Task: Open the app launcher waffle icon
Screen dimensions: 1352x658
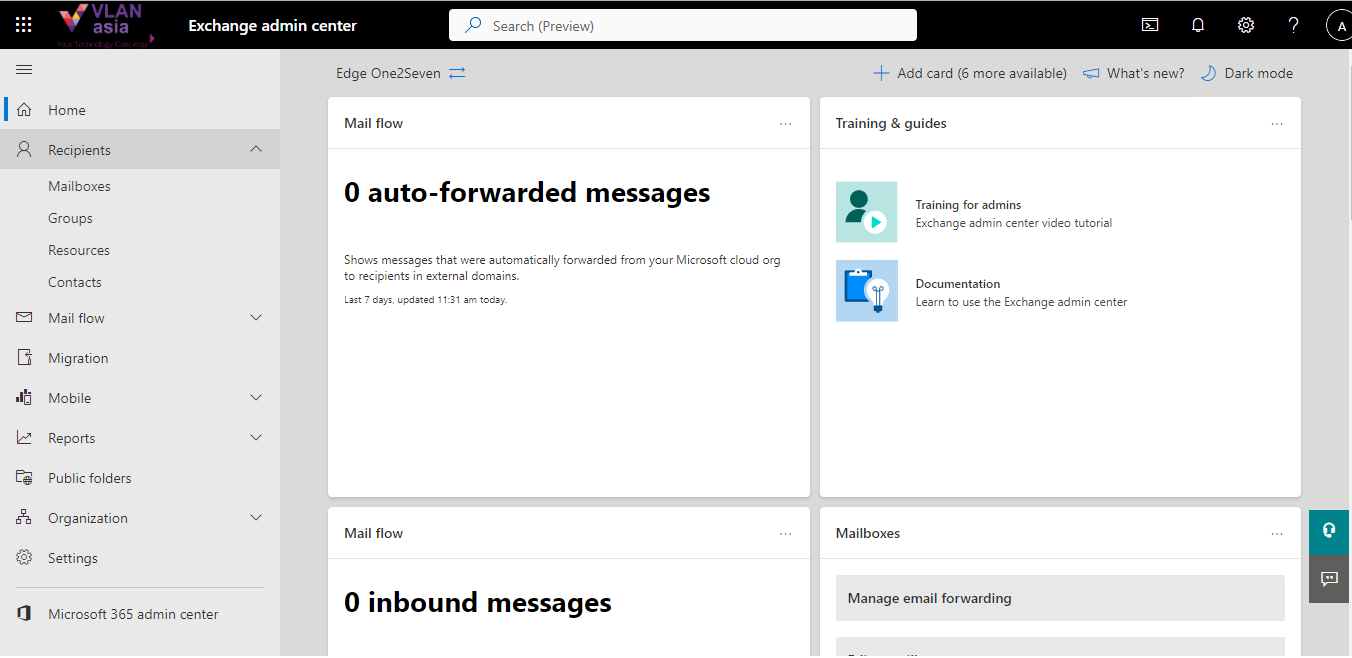Action: point(24,25)
